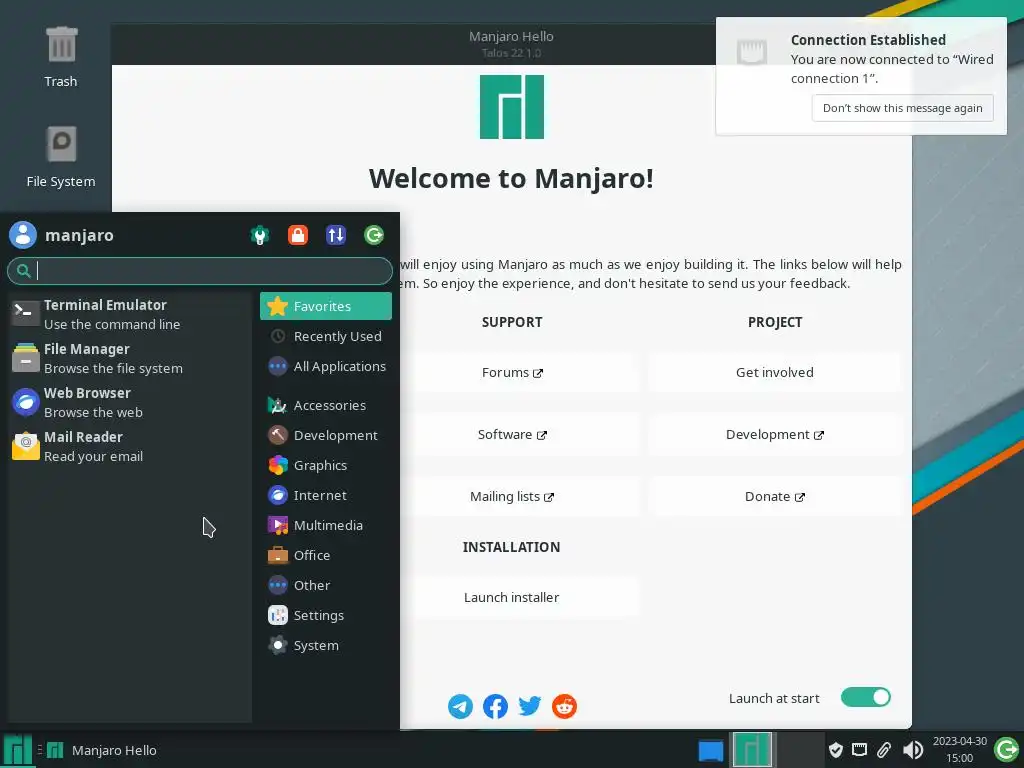
Task: Focus the Whisker menu search field
Action: pos(200,270)
